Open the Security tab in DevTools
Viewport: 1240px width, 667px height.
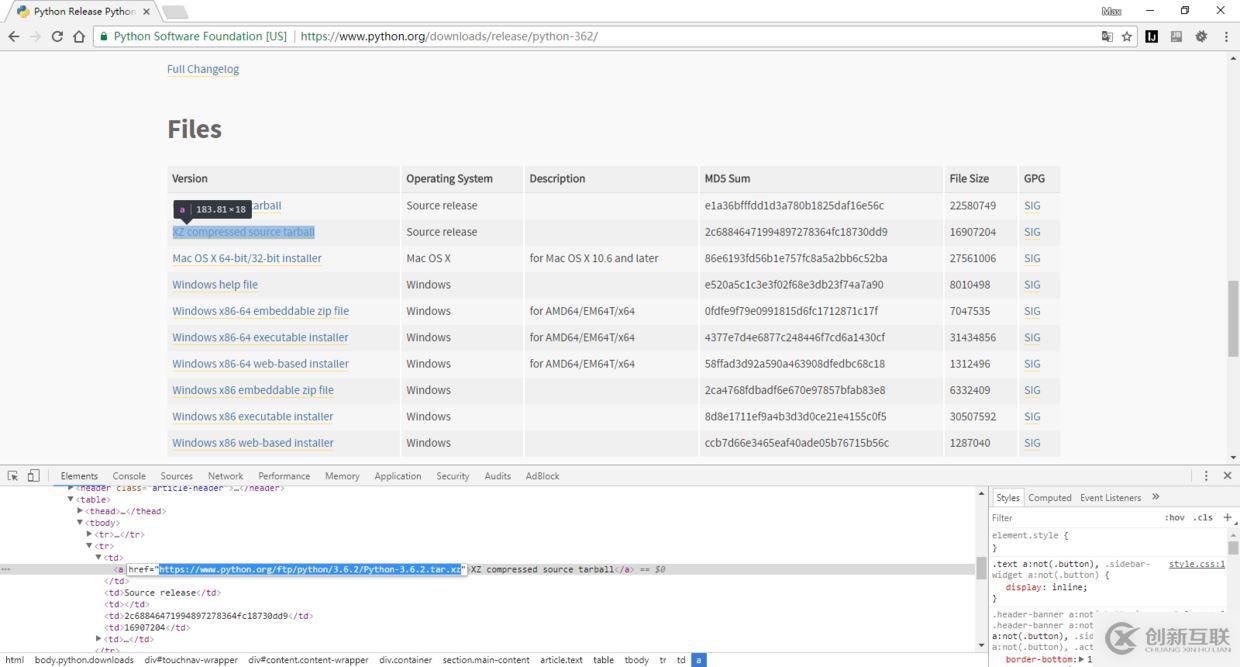[452, 476]
